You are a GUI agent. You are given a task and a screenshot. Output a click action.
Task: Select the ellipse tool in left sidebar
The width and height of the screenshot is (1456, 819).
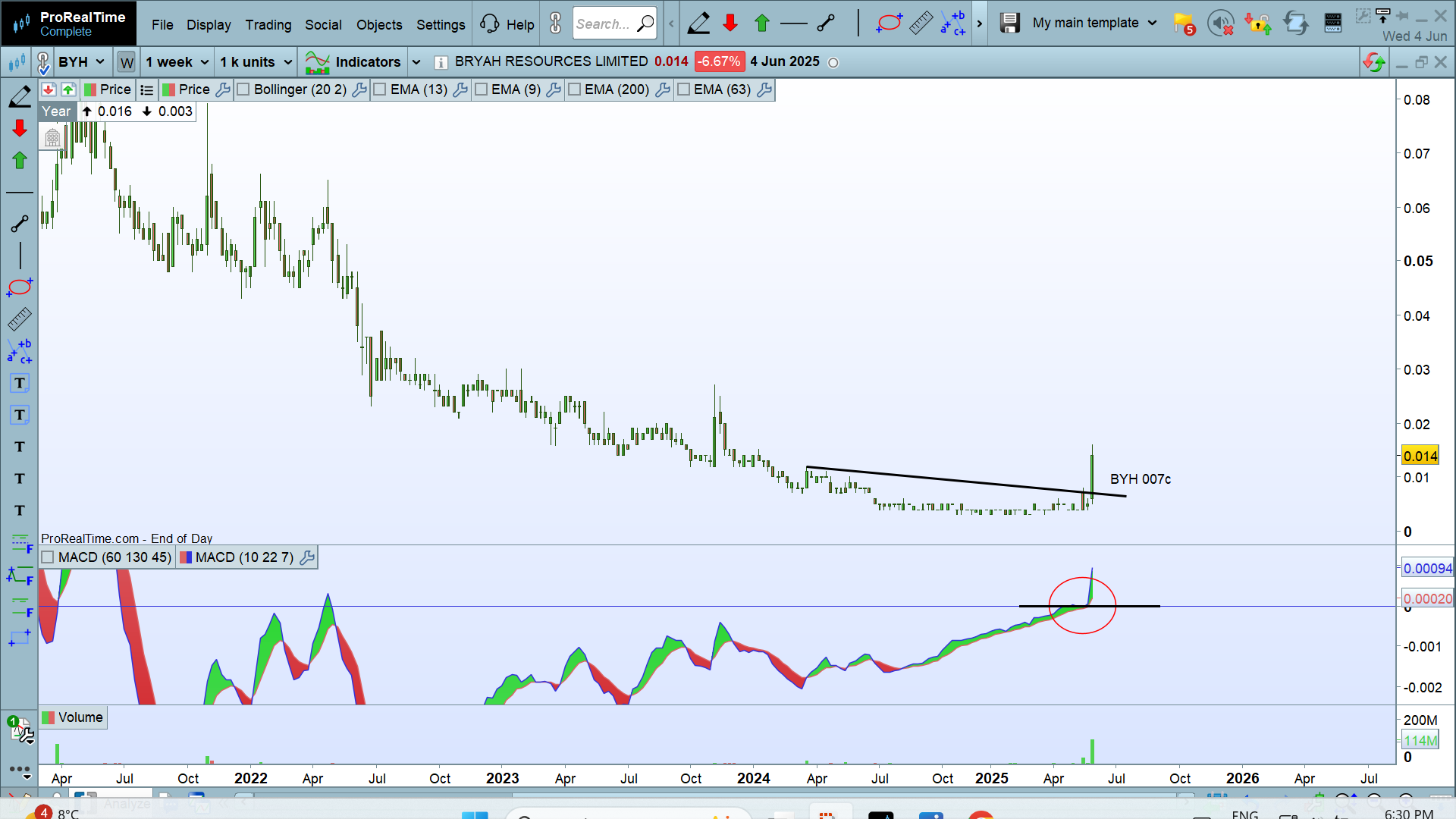coord(20,287)
